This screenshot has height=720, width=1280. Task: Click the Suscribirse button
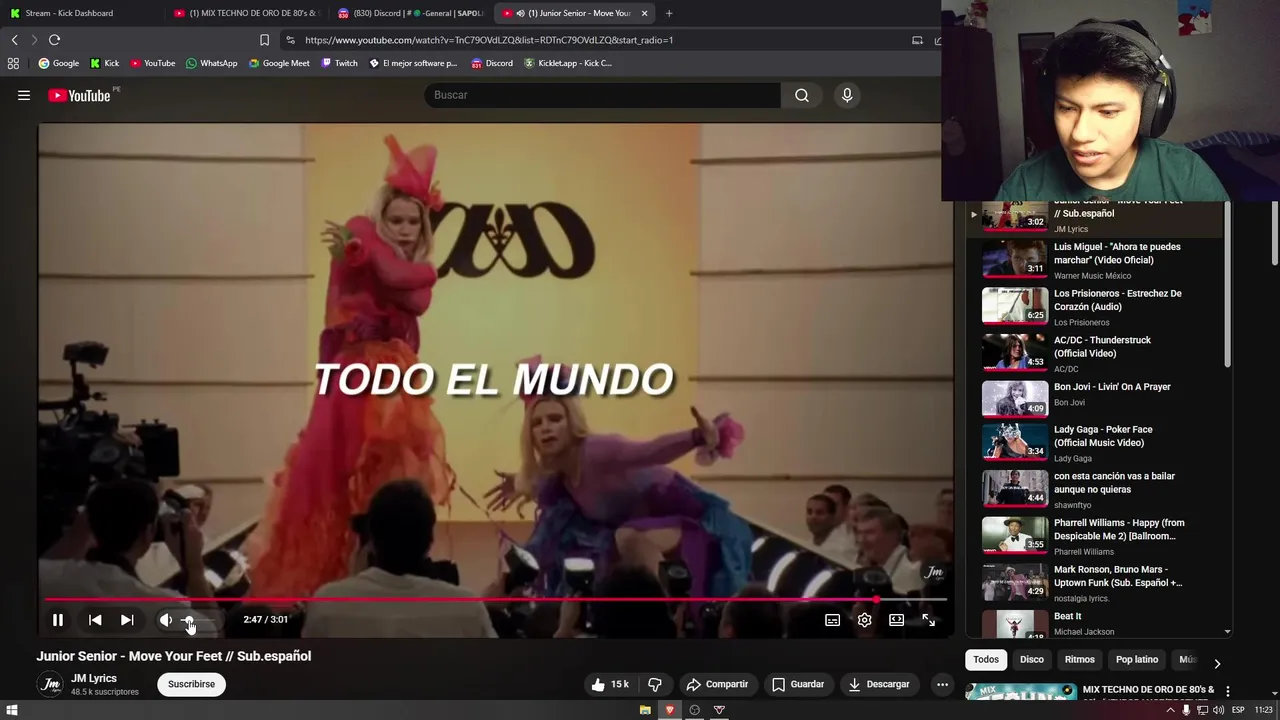point(191,684)
